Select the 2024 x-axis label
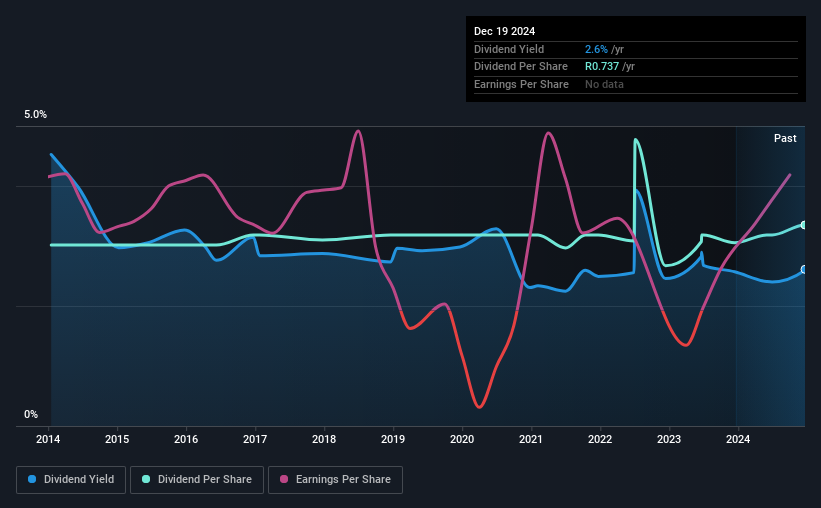Viewport: 821px width, 508px height. pyautogui.click(x=738, y=439)
